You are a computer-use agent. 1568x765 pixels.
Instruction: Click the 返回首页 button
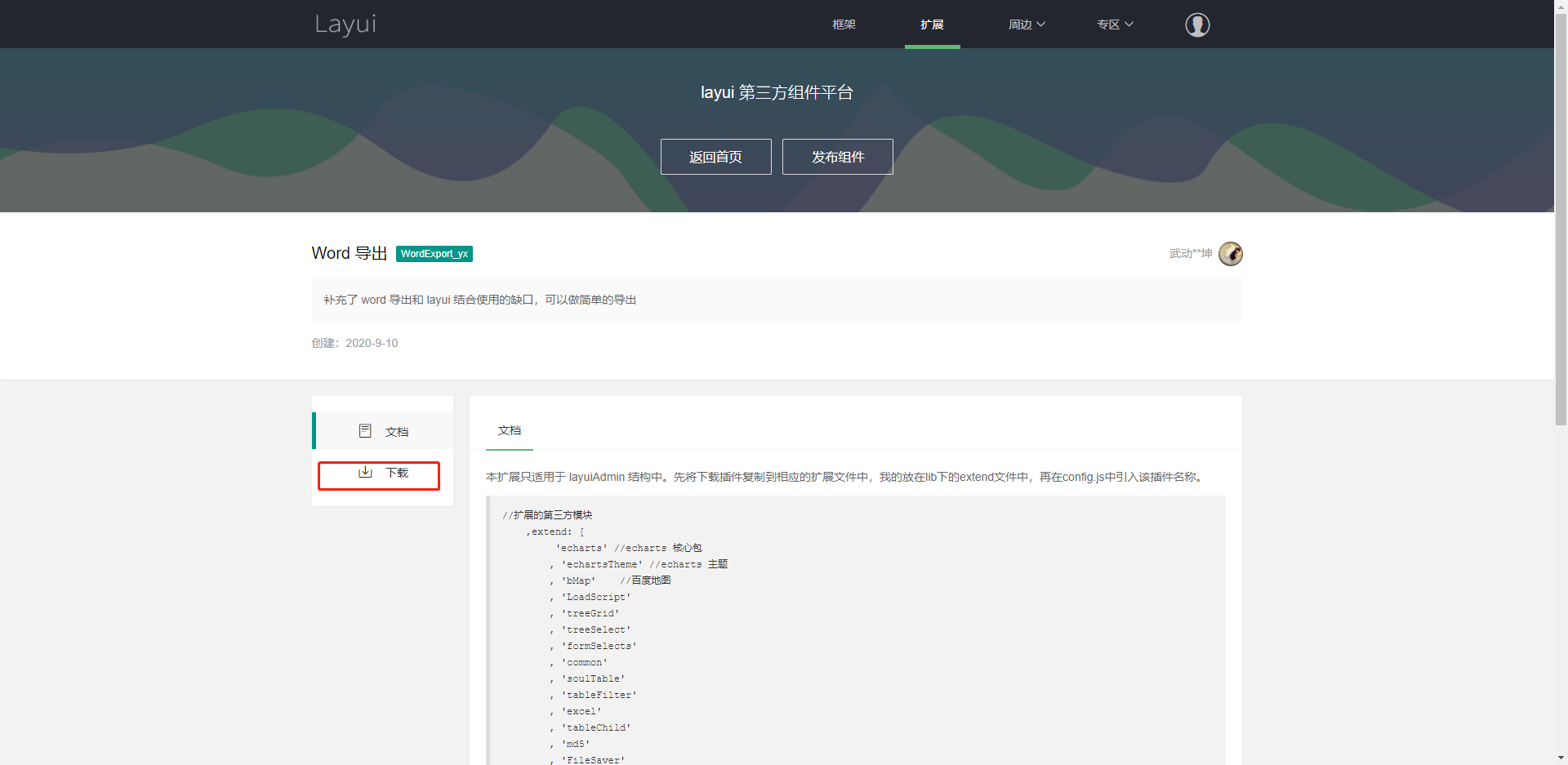tap(715, 156)
